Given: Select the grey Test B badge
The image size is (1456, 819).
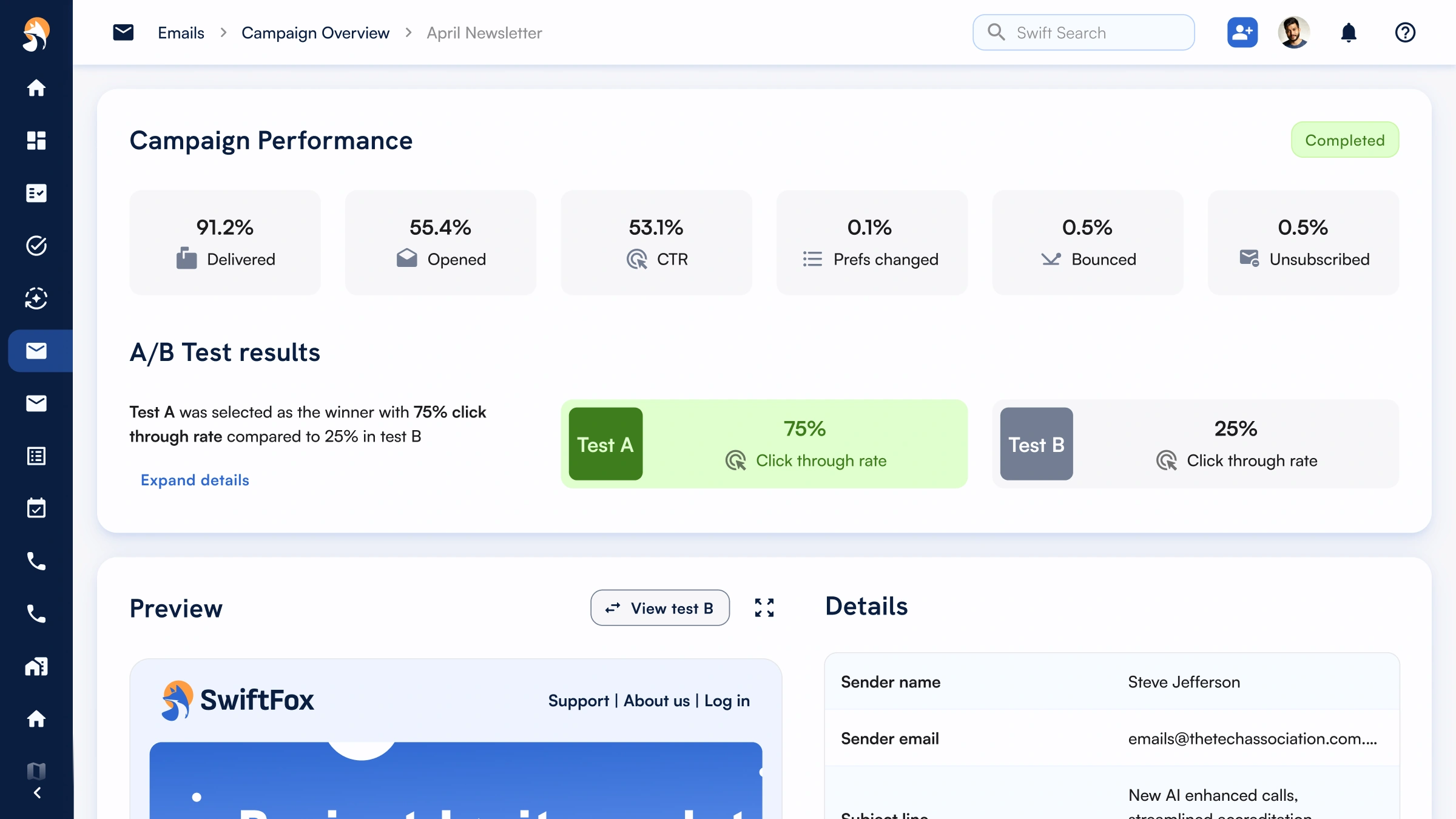Looking at the screenshot, I should click(1036, 444).
